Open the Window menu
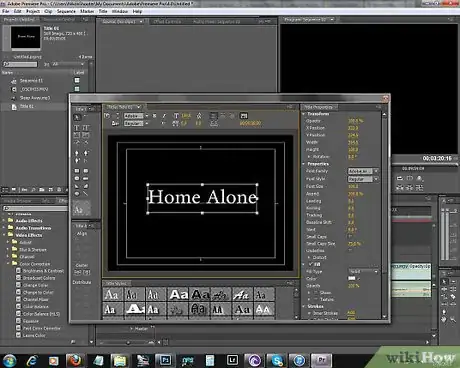Viewport: 460px width, 368px height. tap(120, 11)
